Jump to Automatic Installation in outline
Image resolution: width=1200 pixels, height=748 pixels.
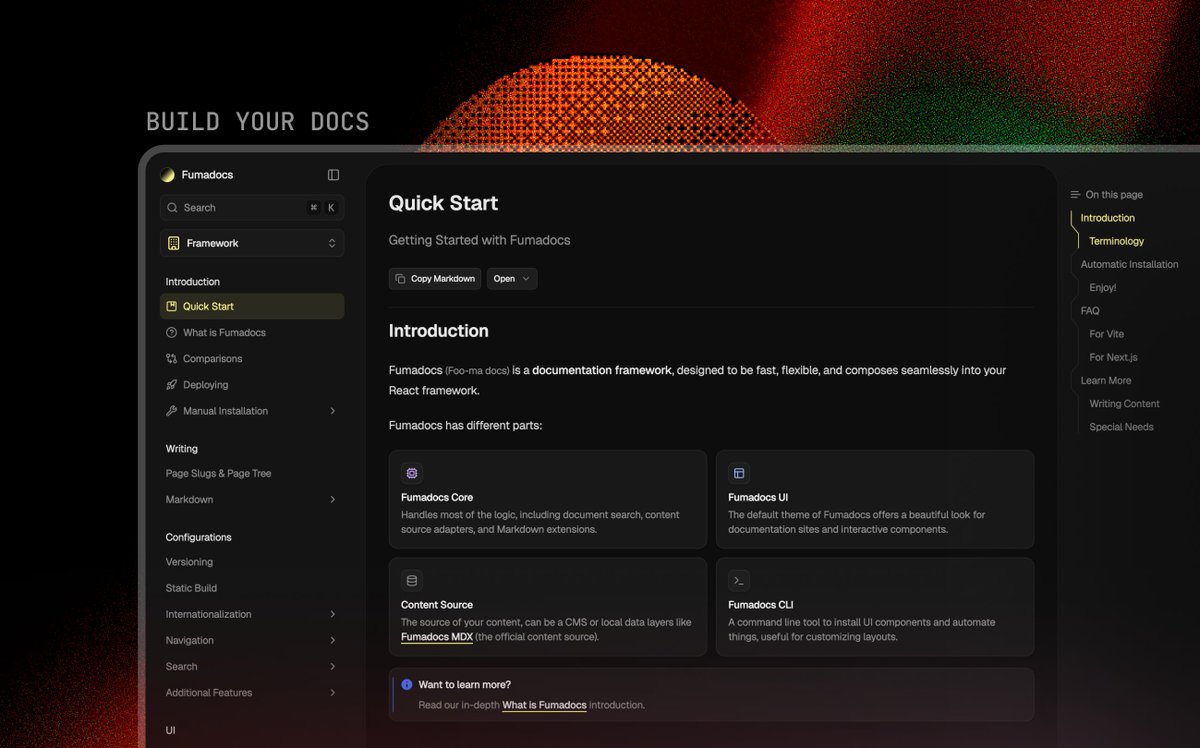click(1130, 264)
